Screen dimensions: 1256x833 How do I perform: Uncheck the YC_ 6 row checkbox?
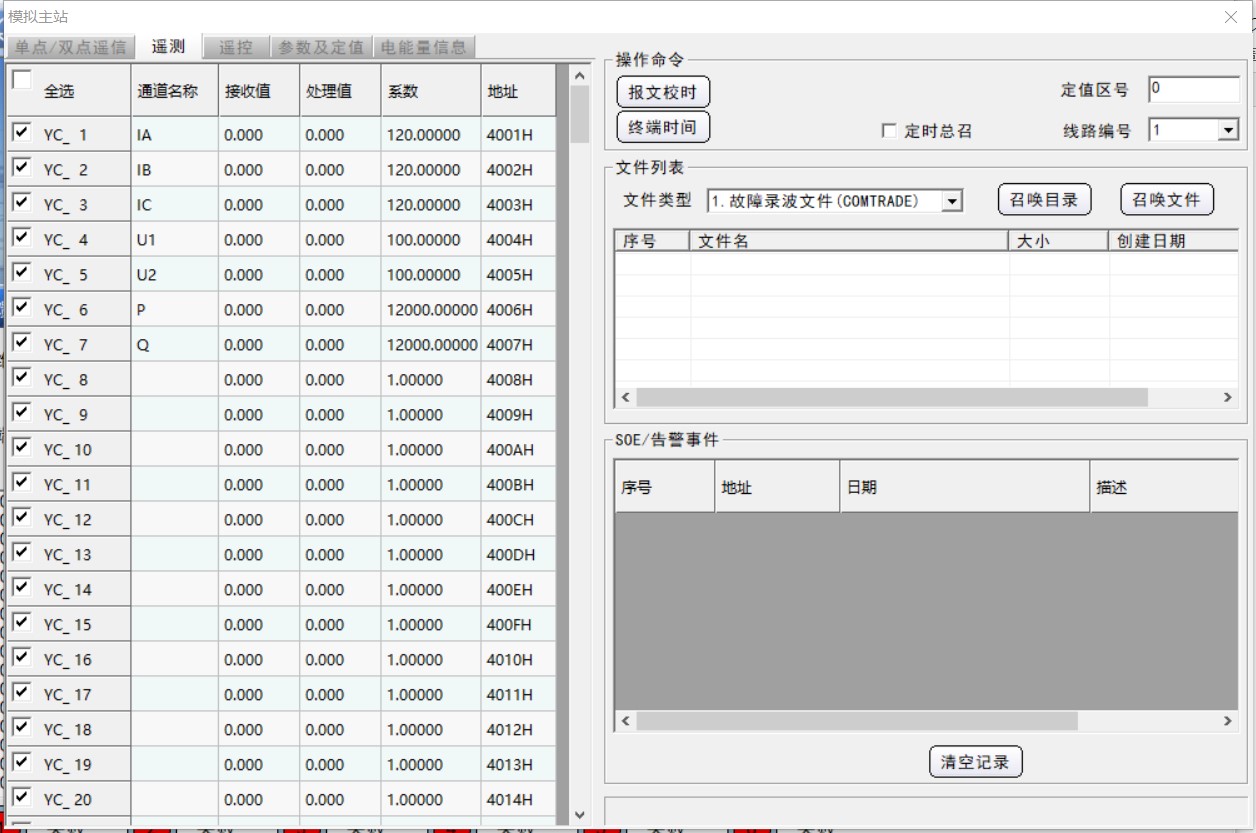[21, 307]
